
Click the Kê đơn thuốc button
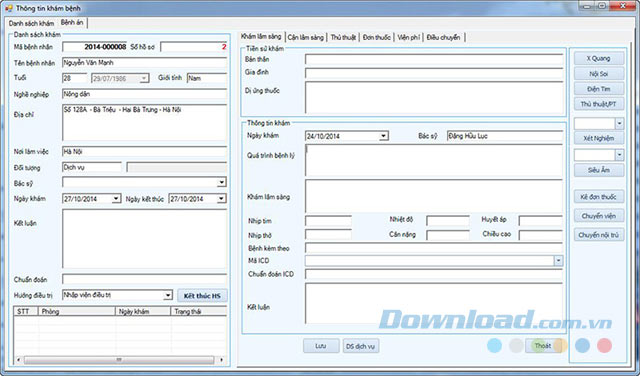coord(598,197)
